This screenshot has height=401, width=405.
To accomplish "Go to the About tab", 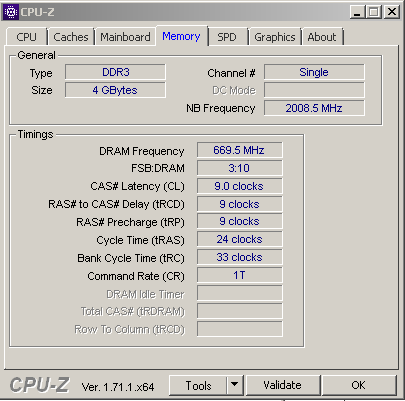I will pyautogui.click(x=322, y=37).
